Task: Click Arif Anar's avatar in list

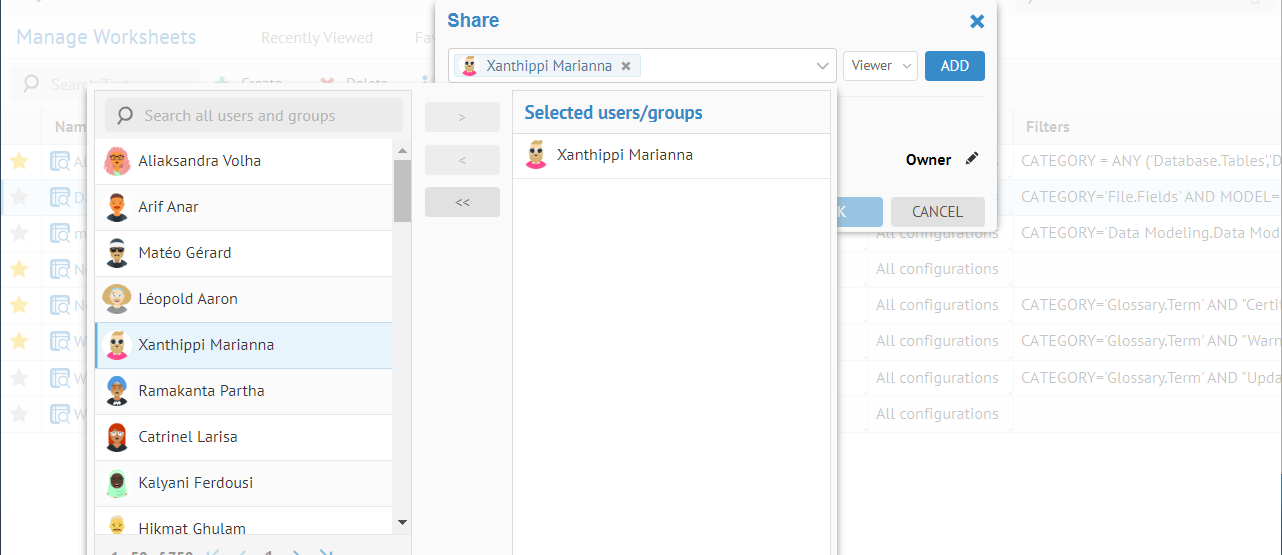Action: (117, 207)
